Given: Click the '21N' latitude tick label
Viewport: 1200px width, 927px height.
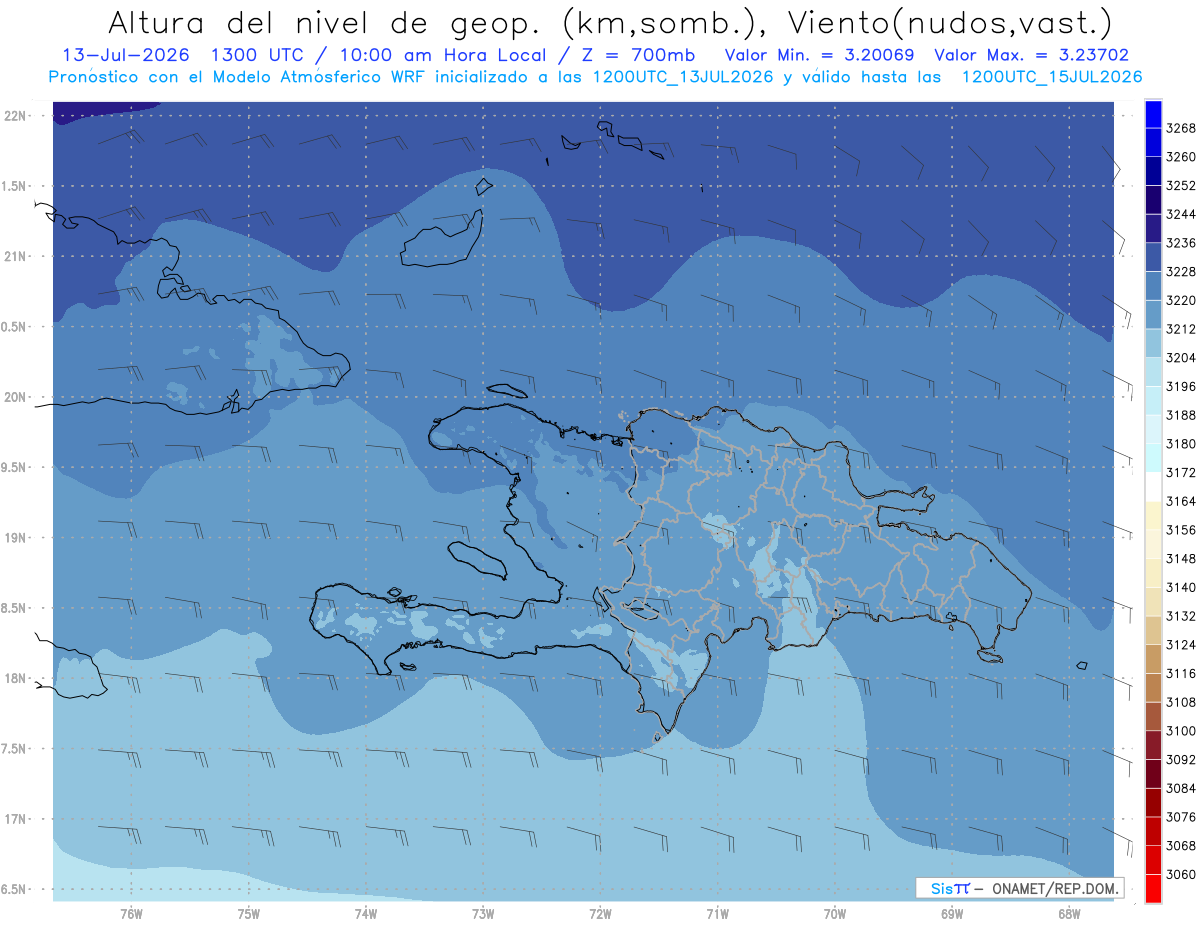Looking at the screenshot, I should coord(15,256).
